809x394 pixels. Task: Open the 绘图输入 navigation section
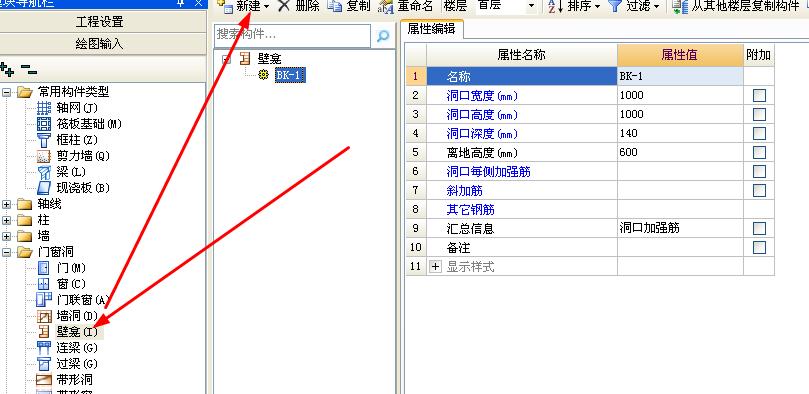point(100,44)
